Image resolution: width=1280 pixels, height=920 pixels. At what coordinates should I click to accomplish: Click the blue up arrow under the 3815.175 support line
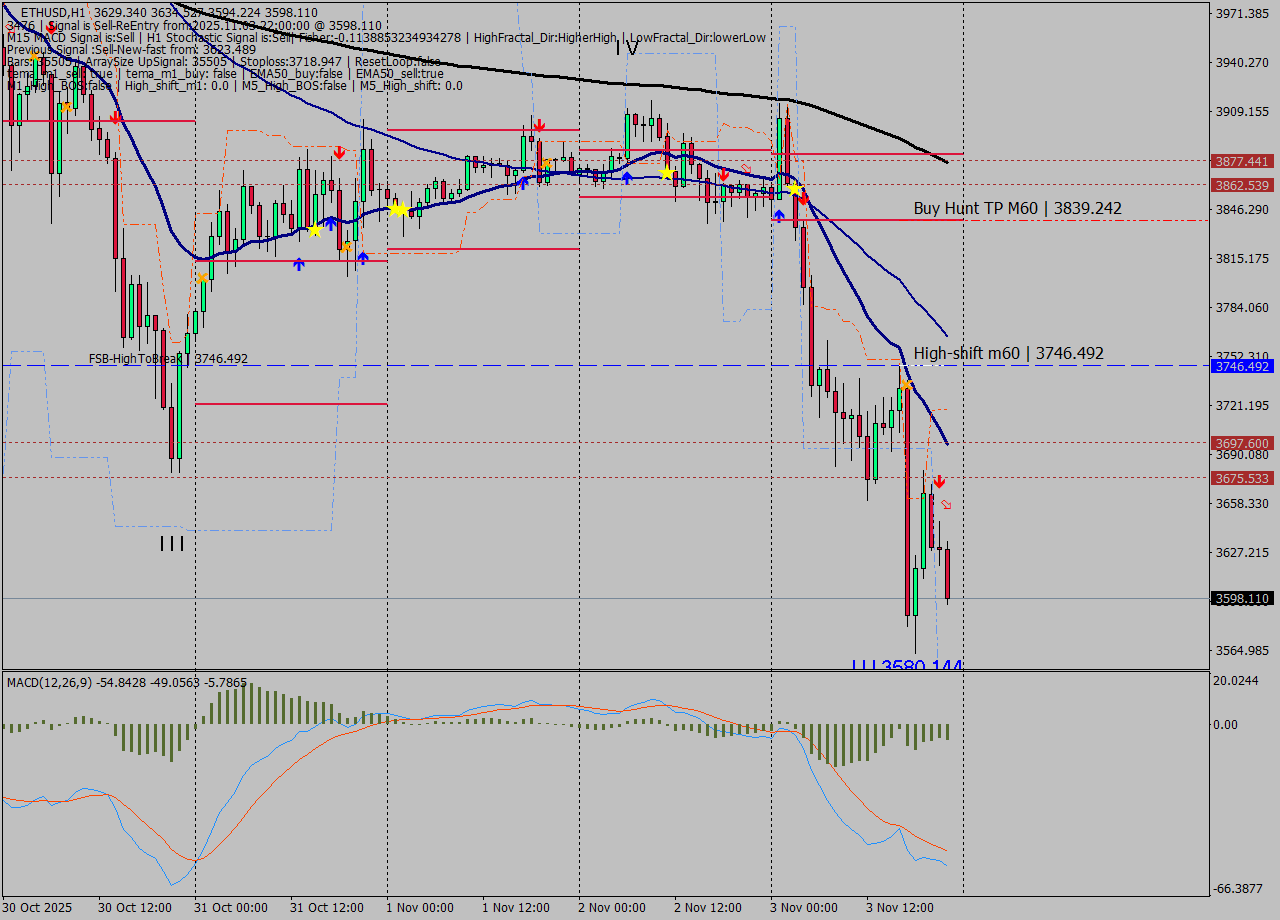[299, 263]
